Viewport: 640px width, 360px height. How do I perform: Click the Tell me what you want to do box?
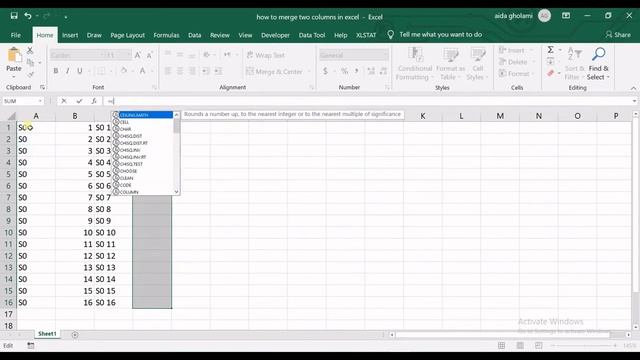tap(440, 35)
